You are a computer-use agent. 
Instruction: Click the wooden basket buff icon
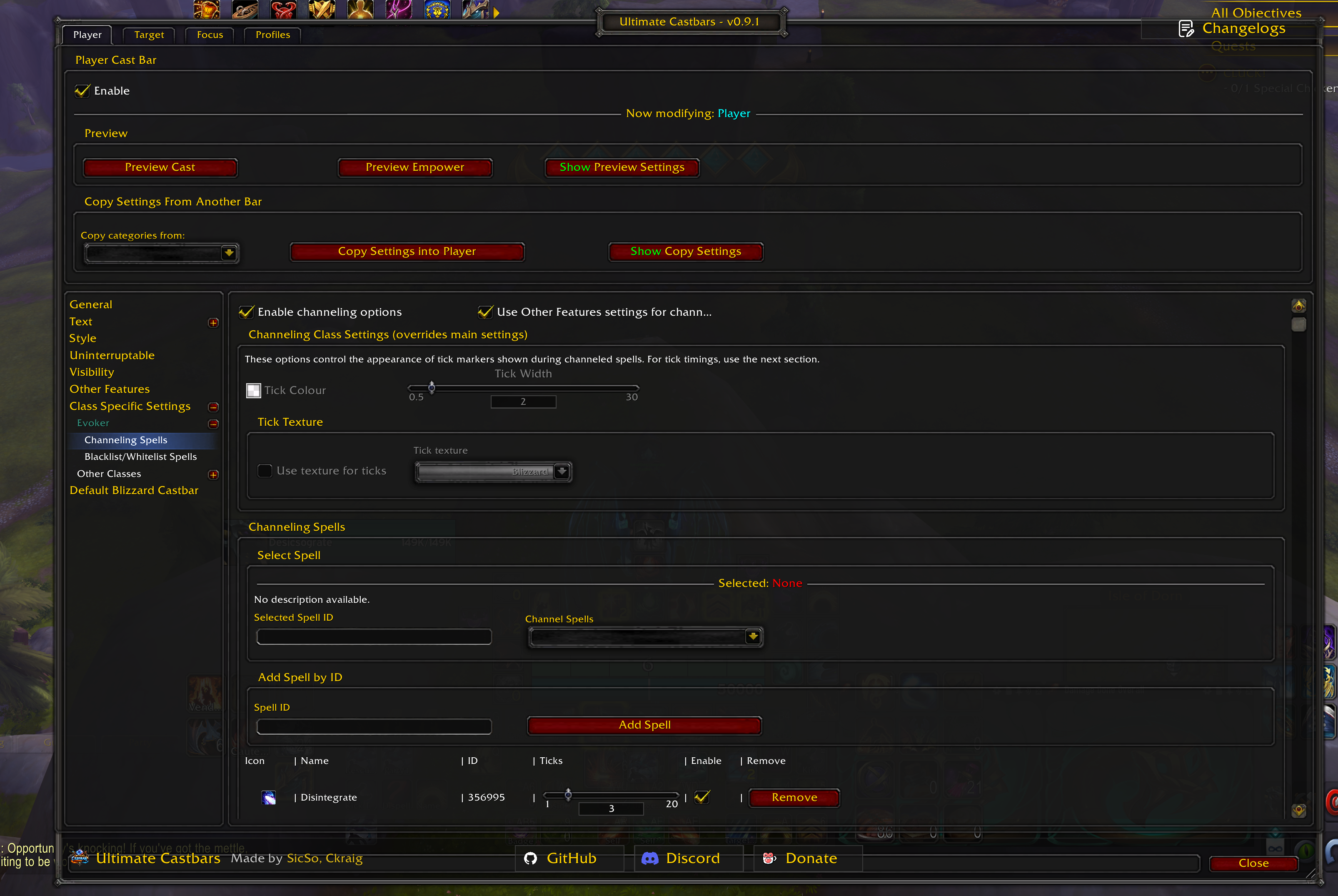pos(245,9)
